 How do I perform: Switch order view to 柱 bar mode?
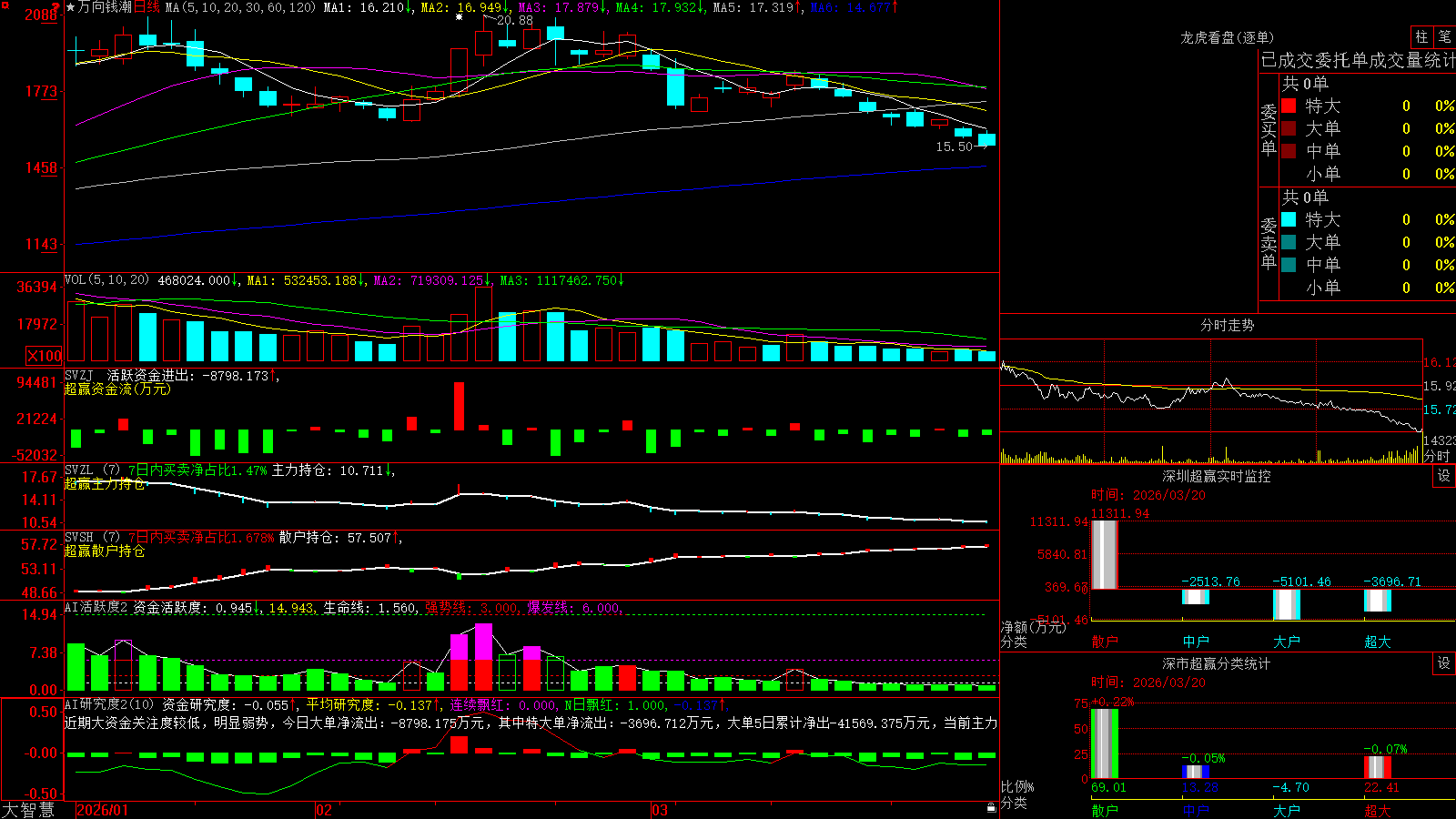(x=1421, y=37)
